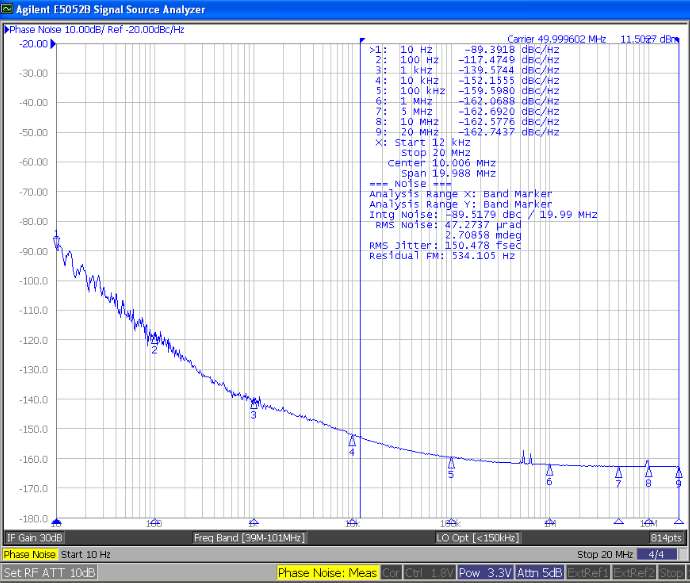The width and height of the screenshot is (690, 583).
Task: Toggle the Cor correction indicator
Action: pyautogui.click(x=390, y=573)
